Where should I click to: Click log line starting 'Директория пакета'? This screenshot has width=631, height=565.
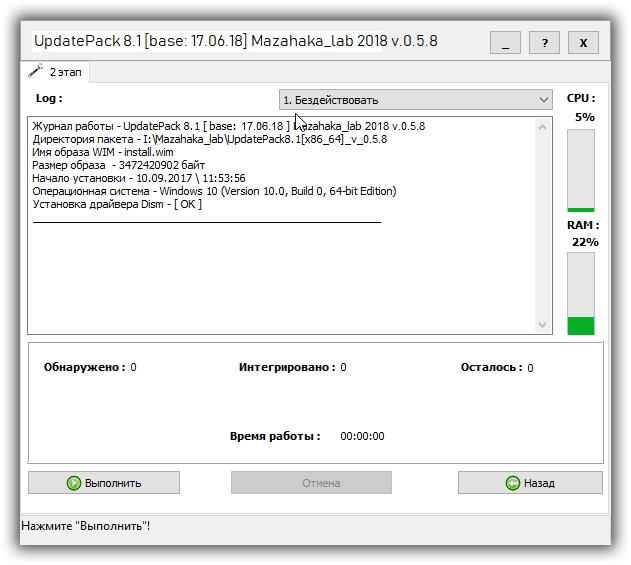210,139
